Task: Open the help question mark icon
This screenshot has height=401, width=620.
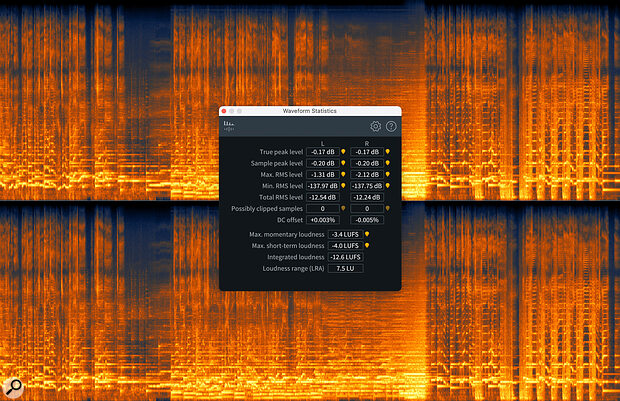Action: click(391, 127)
